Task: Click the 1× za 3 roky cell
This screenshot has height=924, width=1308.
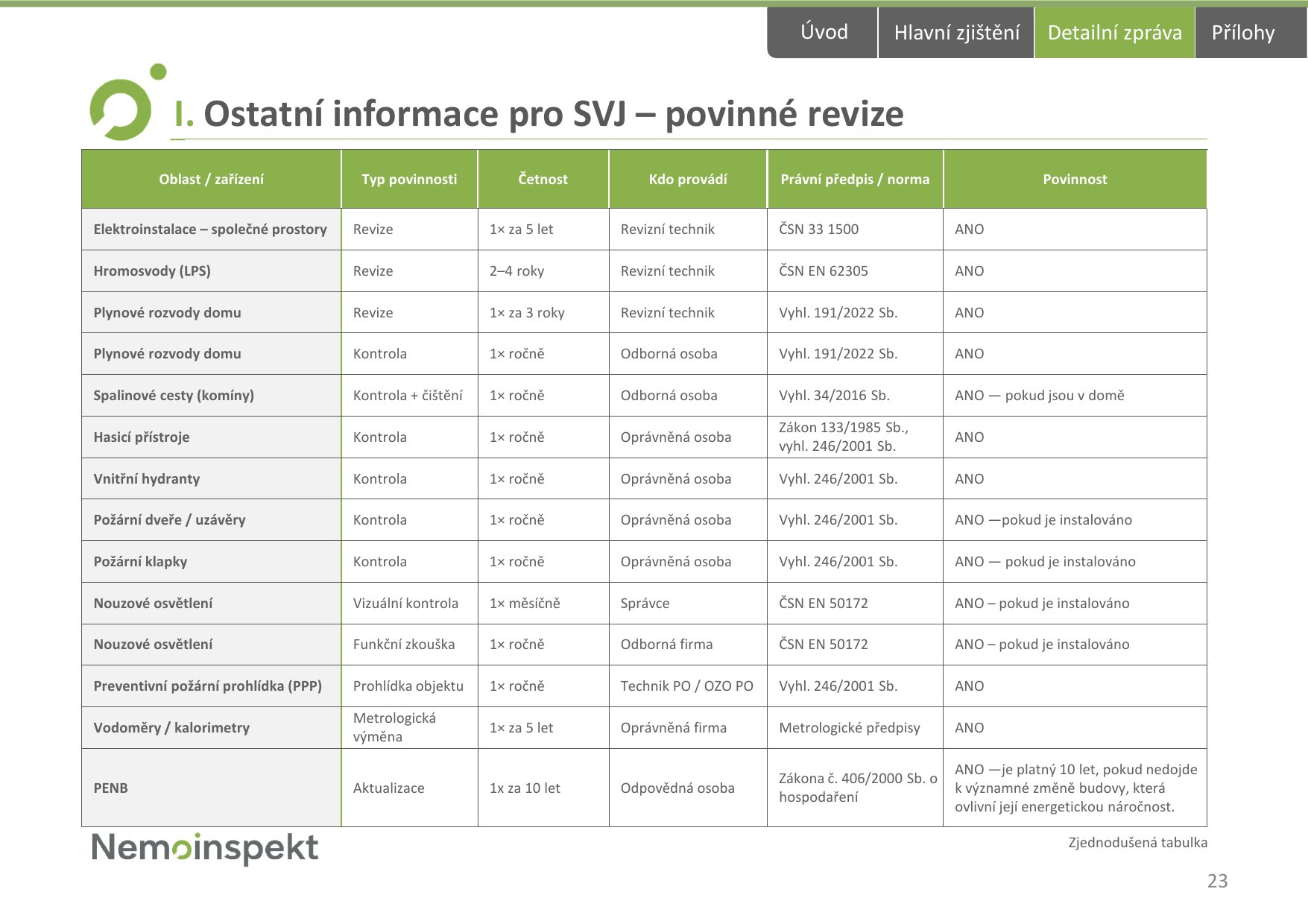Action: (x=543, y=313)
